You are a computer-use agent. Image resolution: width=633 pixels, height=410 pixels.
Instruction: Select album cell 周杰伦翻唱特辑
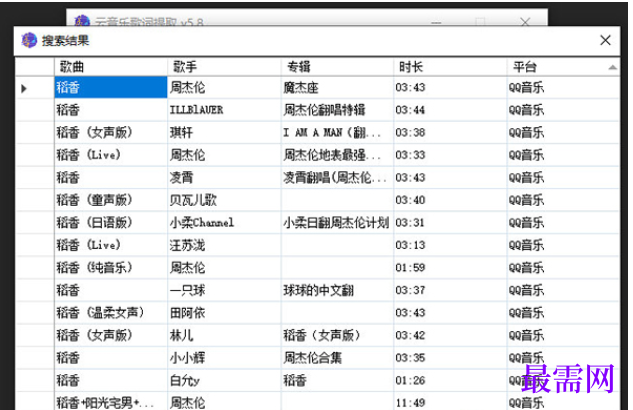click(337, 110)
